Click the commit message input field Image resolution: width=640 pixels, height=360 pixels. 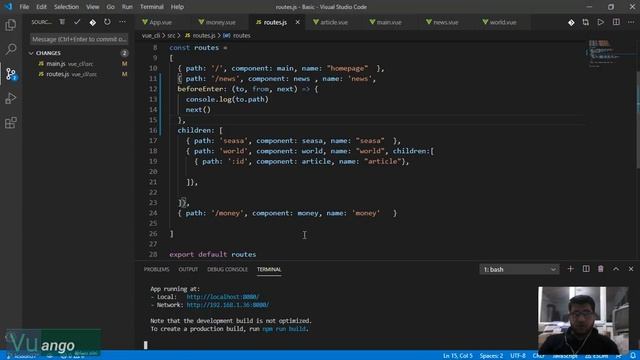(x=79, y=39)
